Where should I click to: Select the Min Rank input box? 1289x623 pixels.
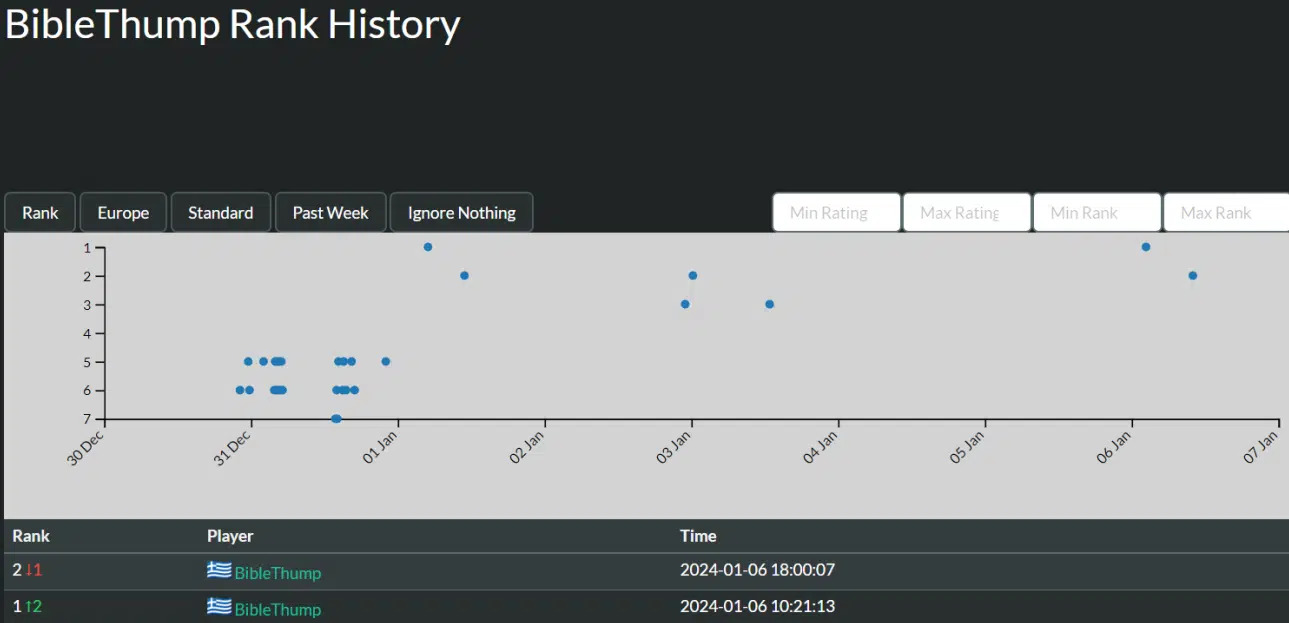(1096, 212)
